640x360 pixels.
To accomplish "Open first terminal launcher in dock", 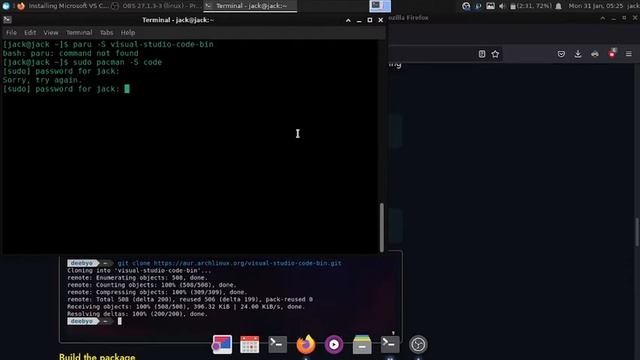I will (278, 344).
